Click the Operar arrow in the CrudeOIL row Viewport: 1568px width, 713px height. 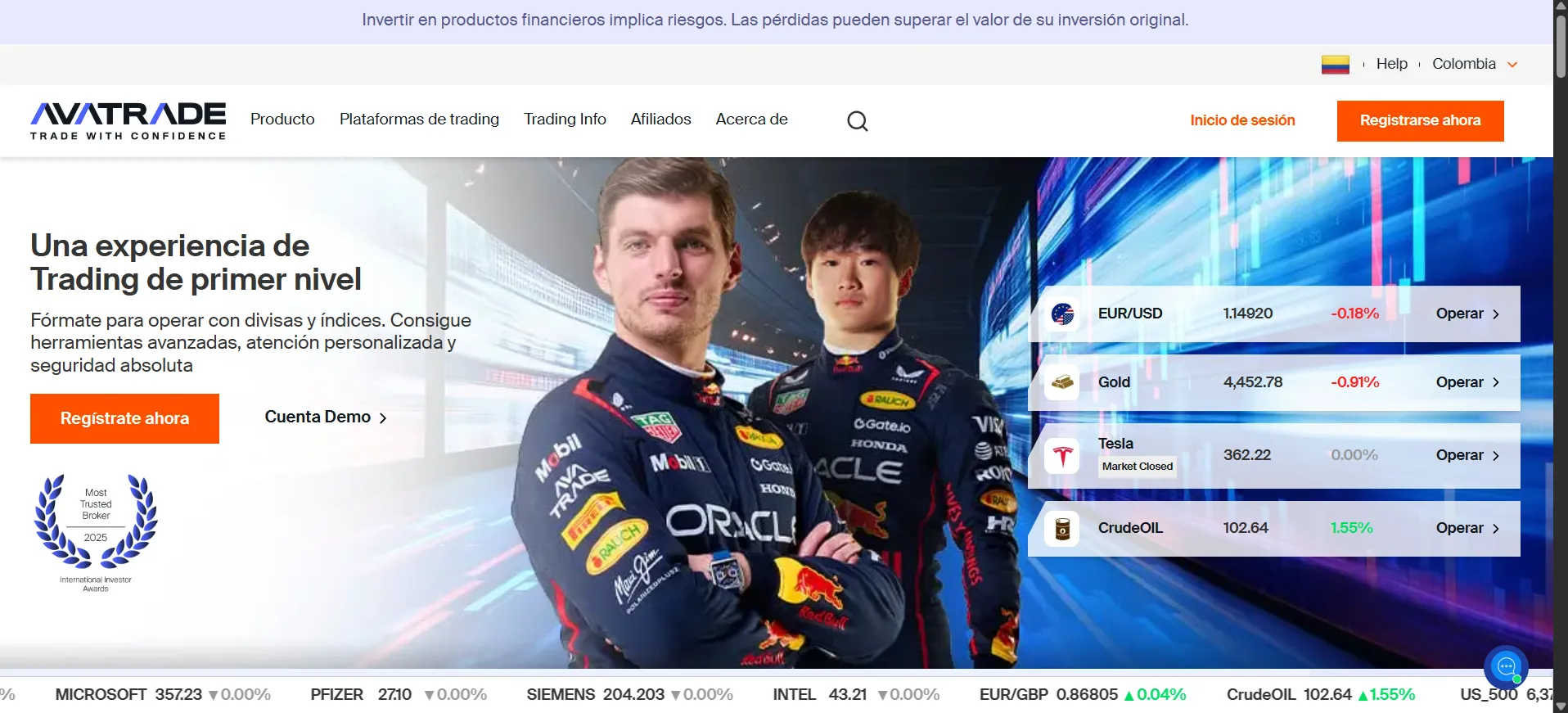click(1496, 529)
